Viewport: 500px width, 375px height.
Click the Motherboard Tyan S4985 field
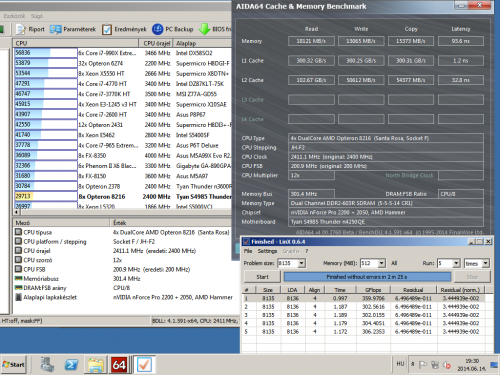pyautogui.click(x=386, y=222)
